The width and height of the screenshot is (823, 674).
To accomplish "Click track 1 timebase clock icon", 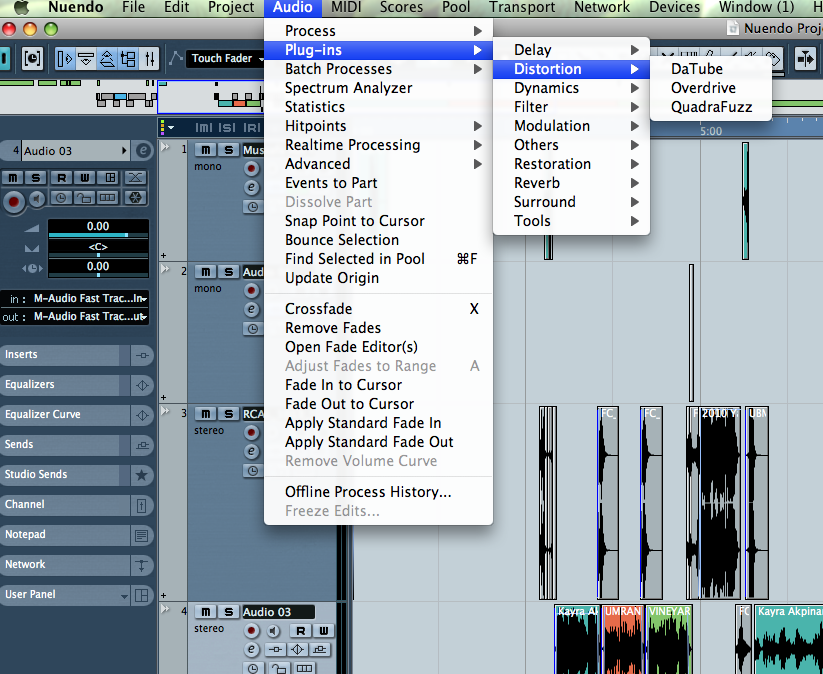I will pyautogui.click(x=252, y=207).
